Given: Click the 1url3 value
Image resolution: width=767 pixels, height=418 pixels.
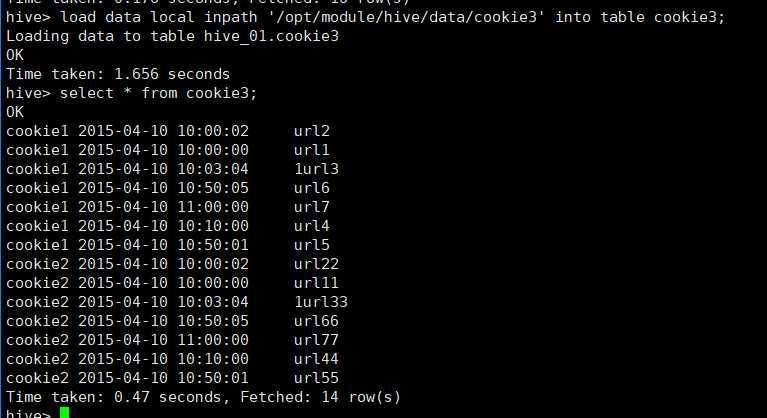Looking at the screenshot, I should pyautogui.click(x=316, y=169).
